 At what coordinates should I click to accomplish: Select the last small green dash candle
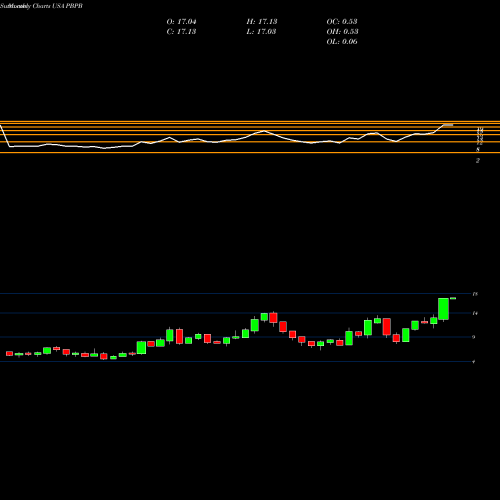pyautogui.click(x=453, y=298)
